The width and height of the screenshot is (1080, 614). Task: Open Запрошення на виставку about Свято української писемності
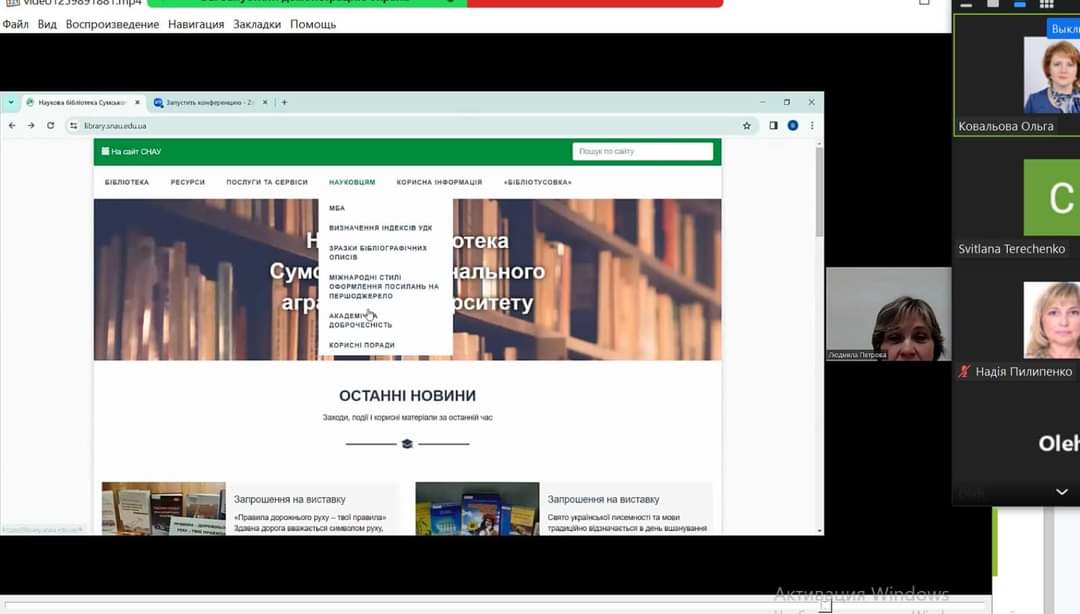[603, 499]
